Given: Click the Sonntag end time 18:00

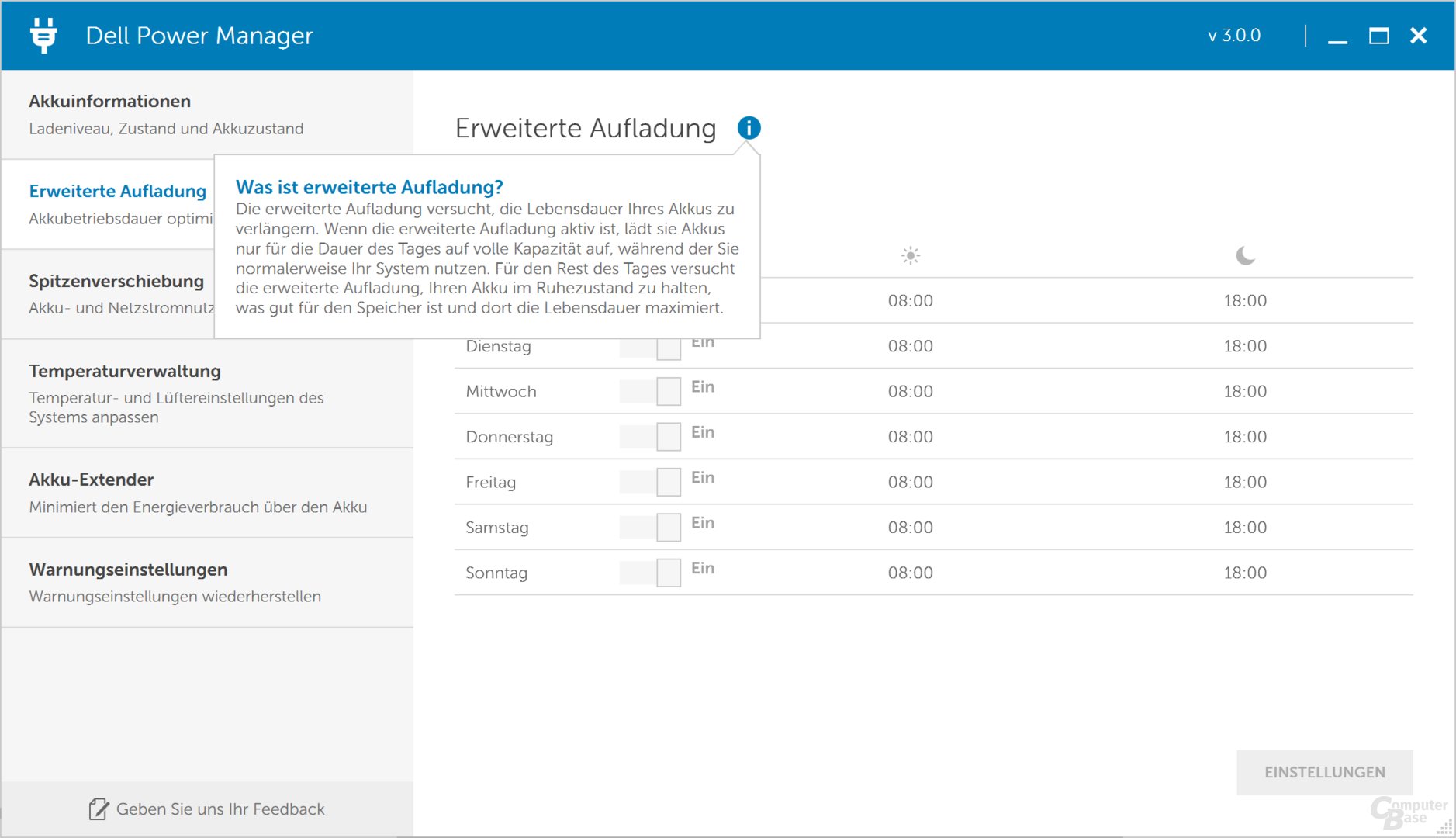Looking at the screenshot, I should (1245, 573).
